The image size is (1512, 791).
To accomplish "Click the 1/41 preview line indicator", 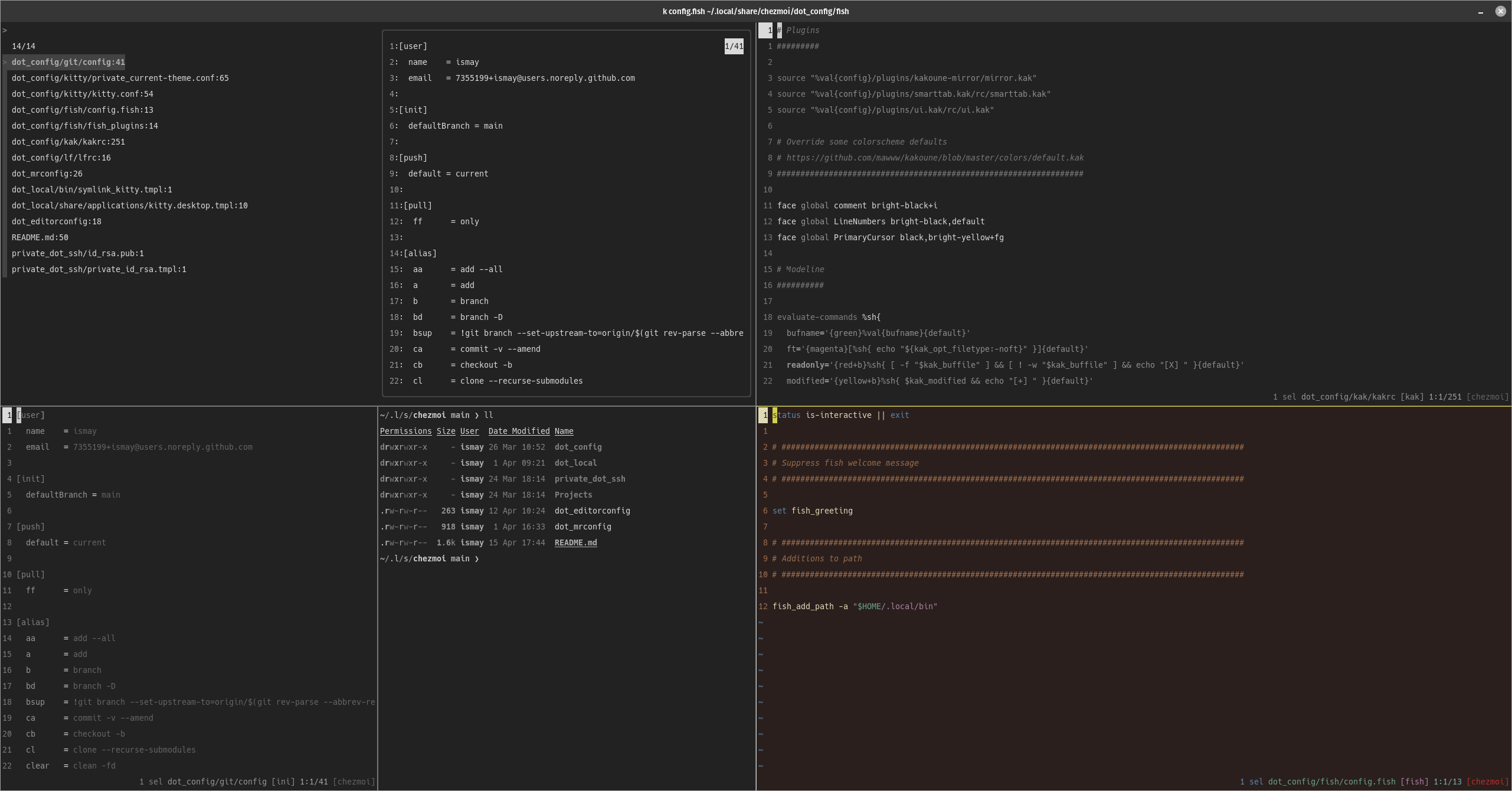I will pos(734,46).
